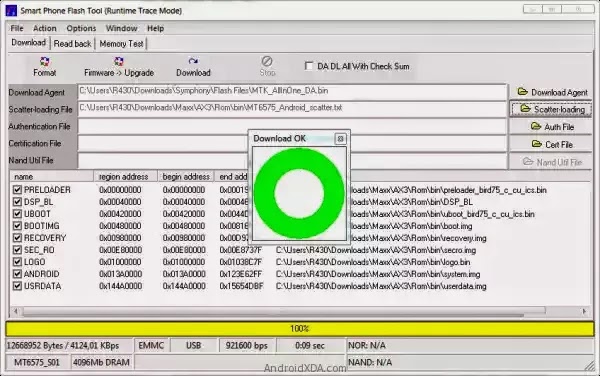This screenshot has width=600, height=376.
Task: Click the 4096Mb DRAM status cell
Action: click(101, 362)
